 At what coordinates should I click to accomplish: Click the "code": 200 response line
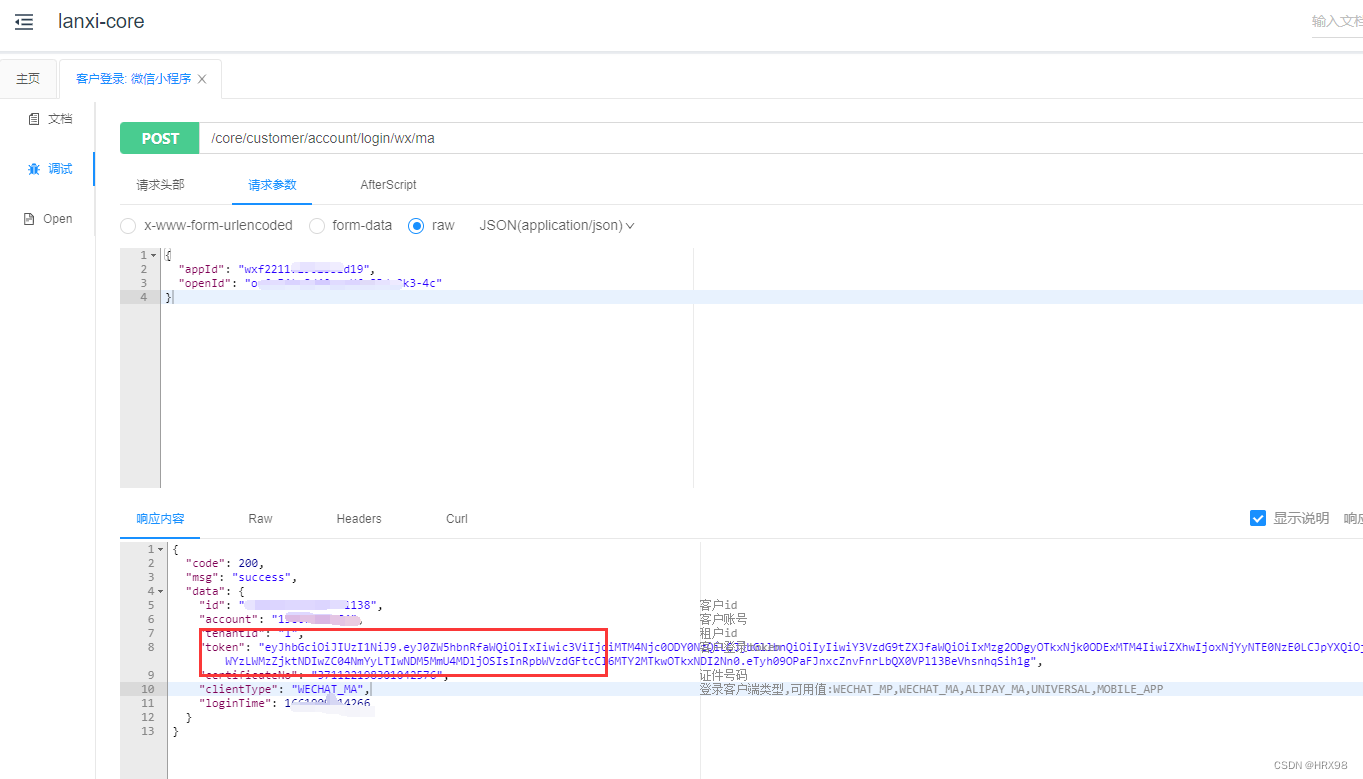(225, 563)
